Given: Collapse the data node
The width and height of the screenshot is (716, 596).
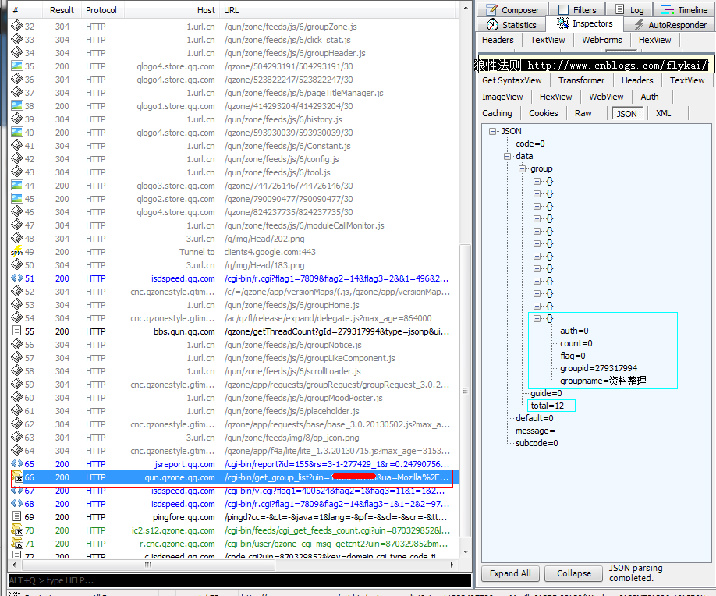Looking at the screenshot, I should pos(507,156).
